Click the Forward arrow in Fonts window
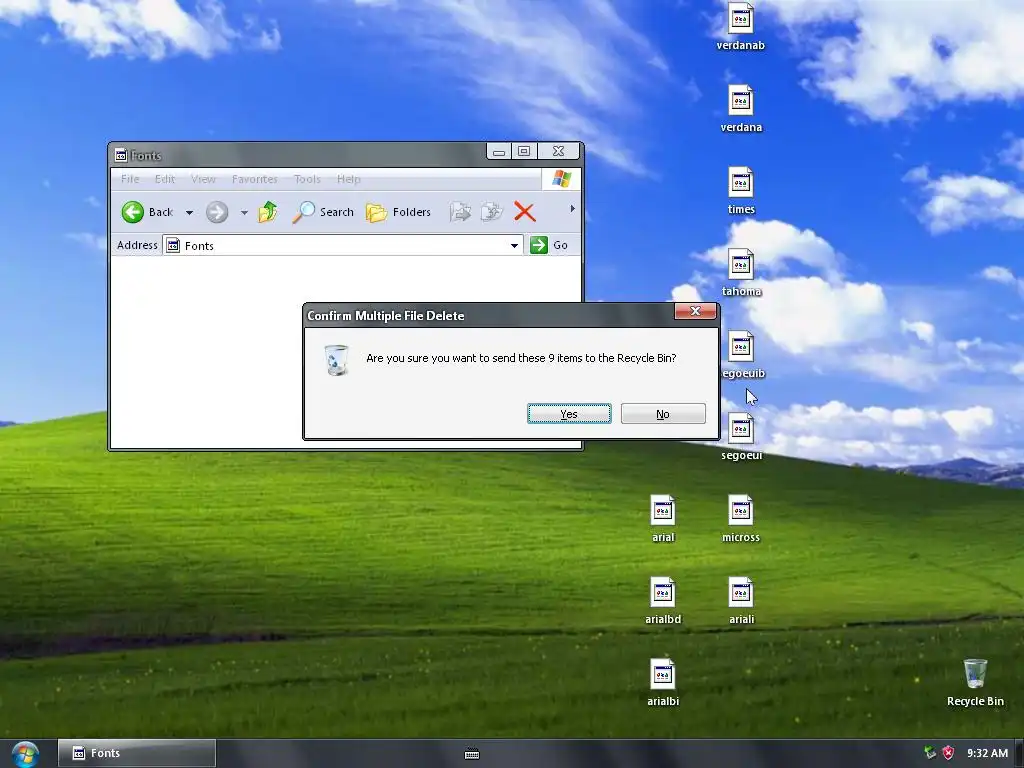 pos(217,212)
